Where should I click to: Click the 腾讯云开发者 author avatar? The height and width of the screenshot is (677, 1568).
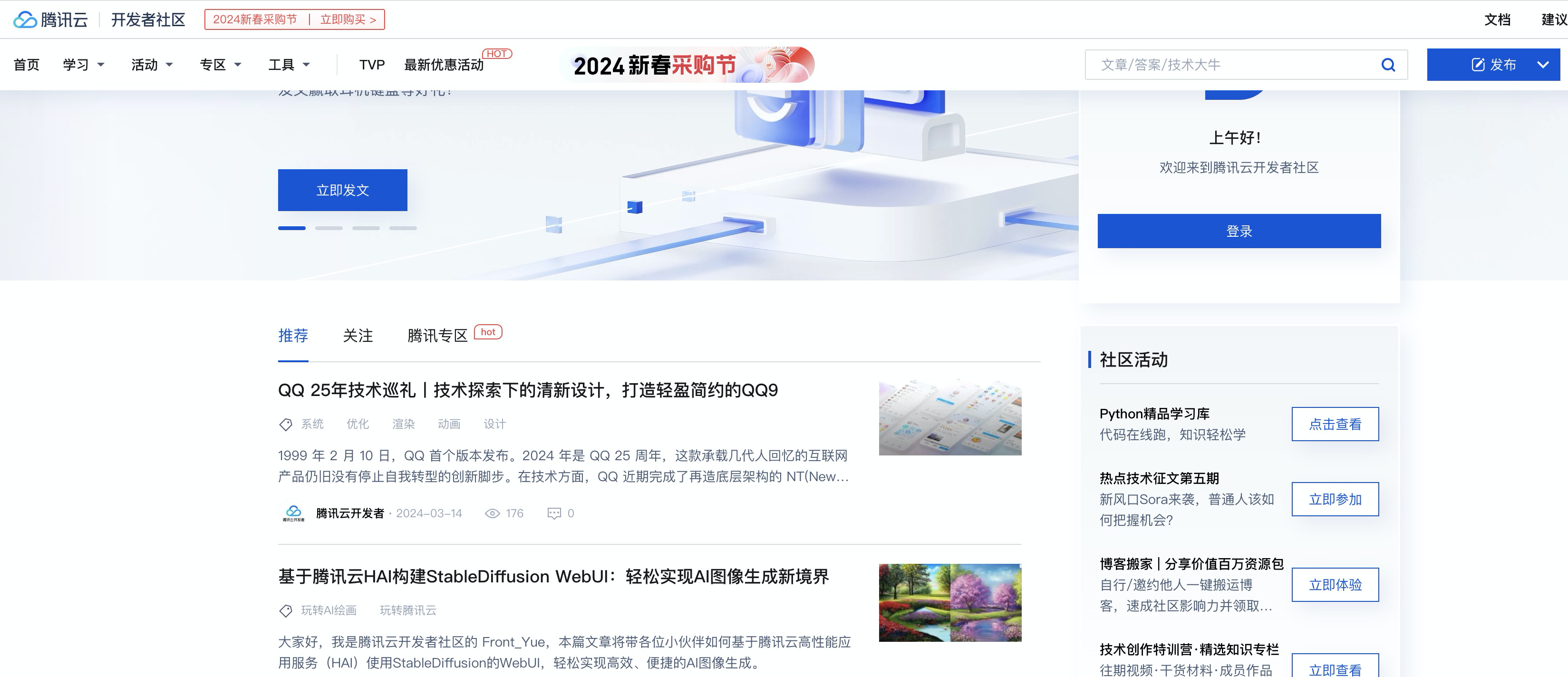pos(293,513)
